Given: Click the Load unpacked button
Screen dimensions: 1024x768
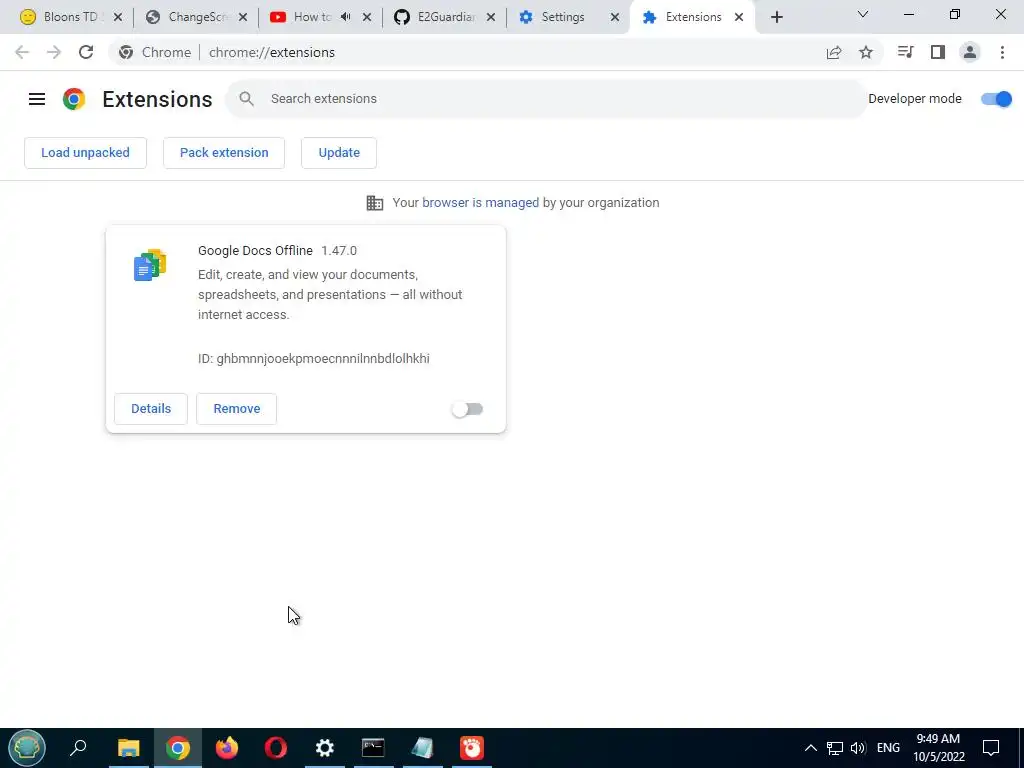Looking at the screenshot, I should coord(86,153).
